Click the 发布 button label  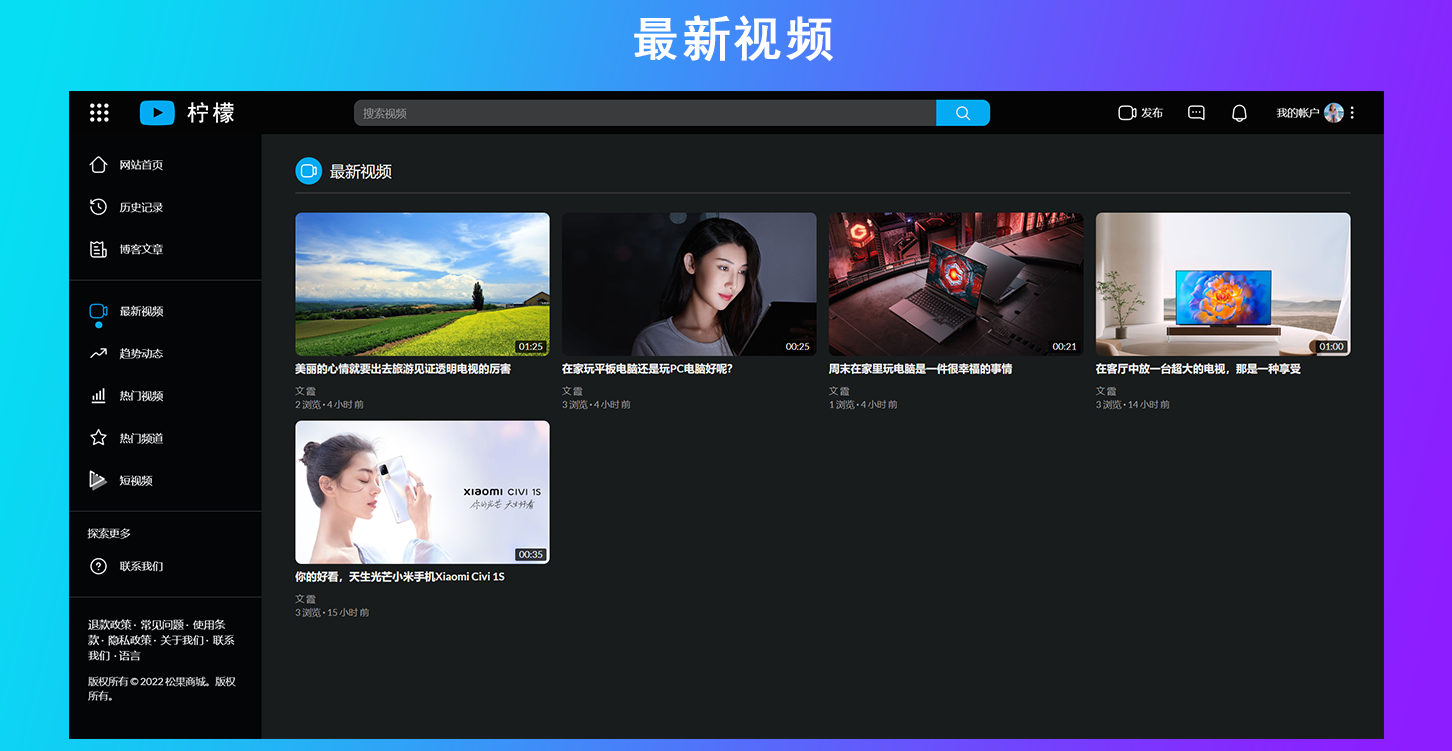click(x=1152, y=113)
